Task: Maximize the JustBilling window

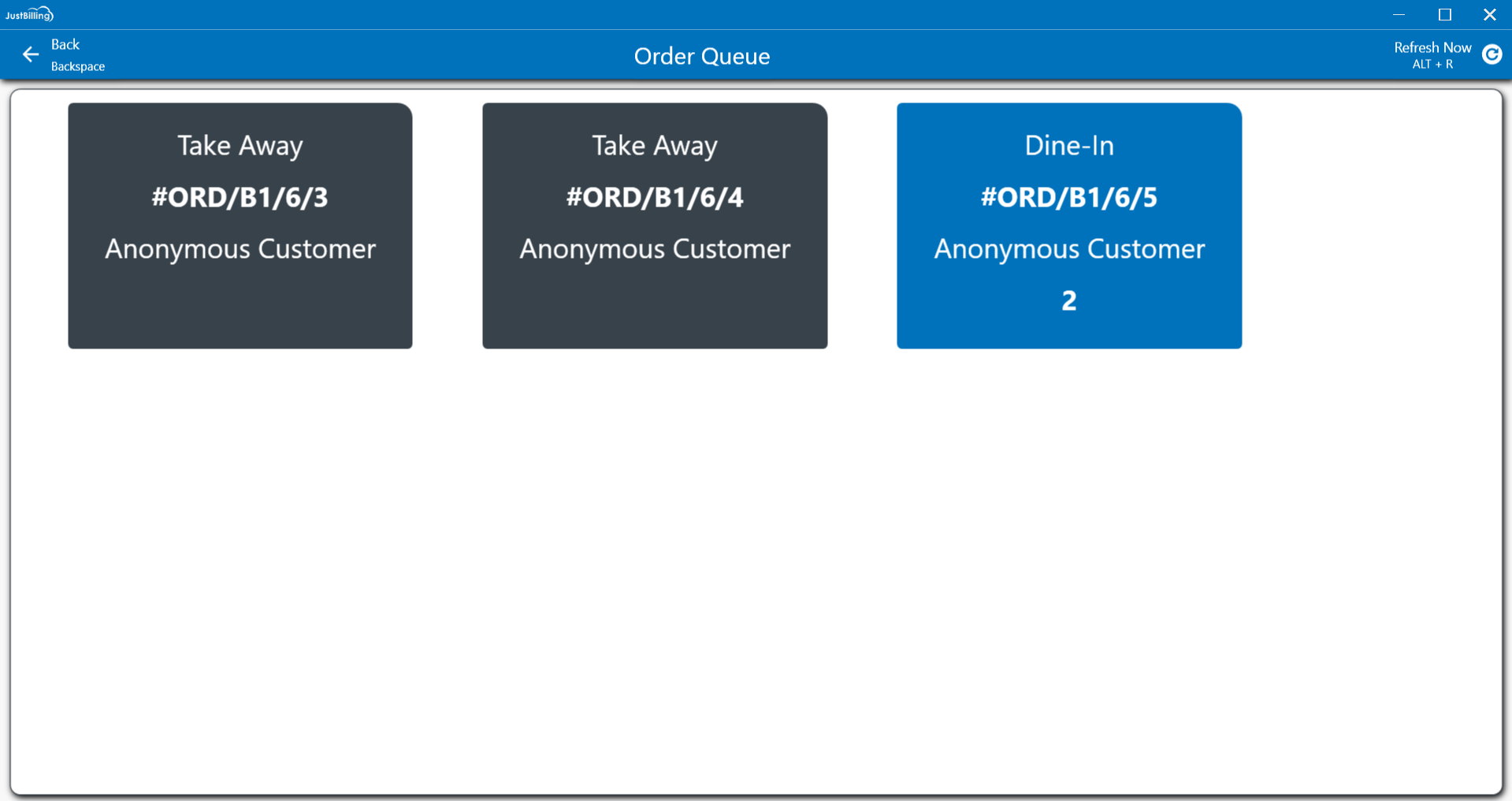Action: click(1444, 14)
